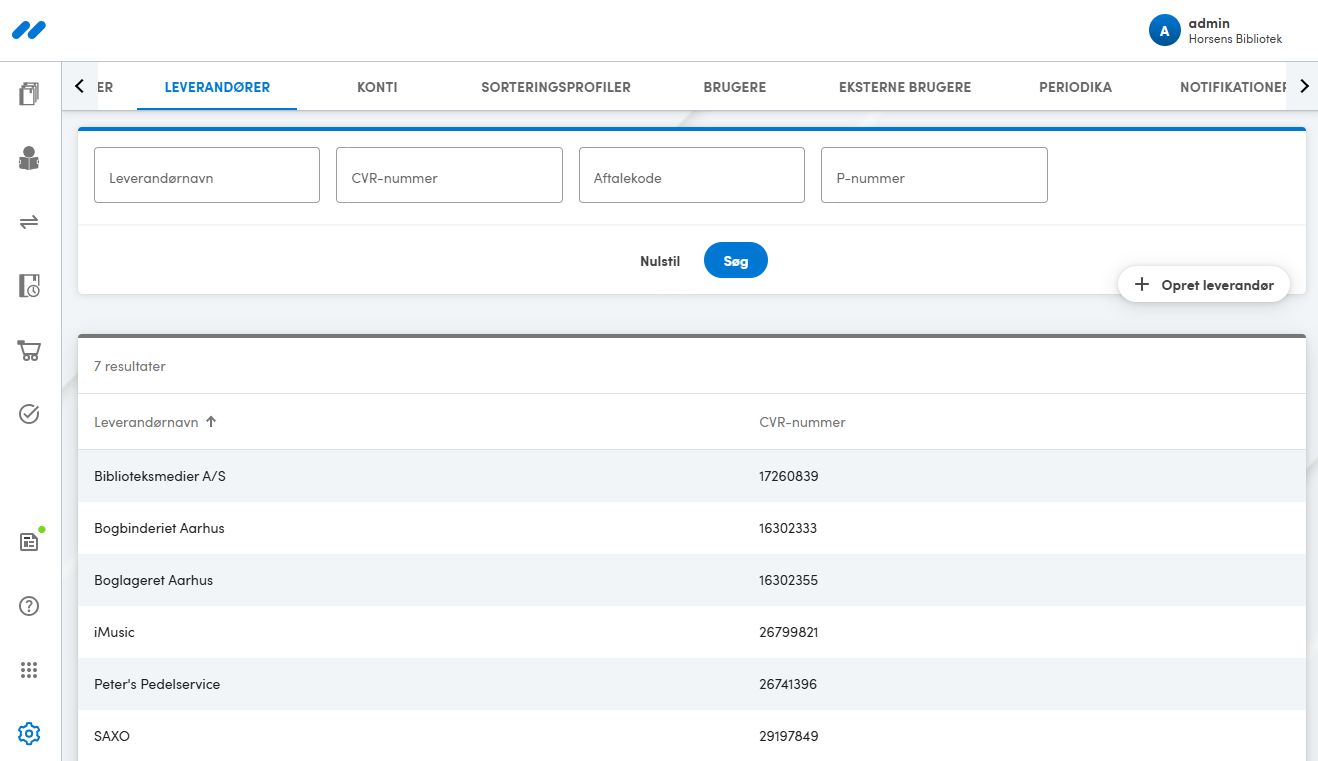The image size is (1318, 761).
Task: Select the iMusic supplier row
Action: click(x=692, y=632)
